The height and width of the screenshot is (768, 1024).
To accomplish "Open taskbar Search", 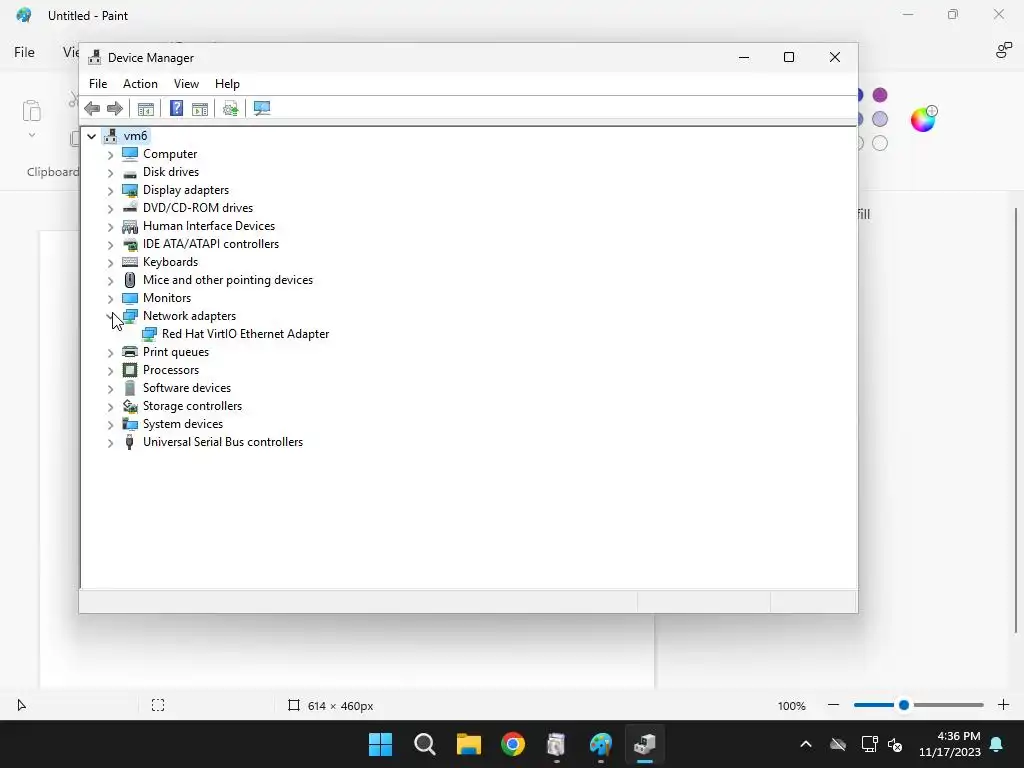I will coord(424,744).
